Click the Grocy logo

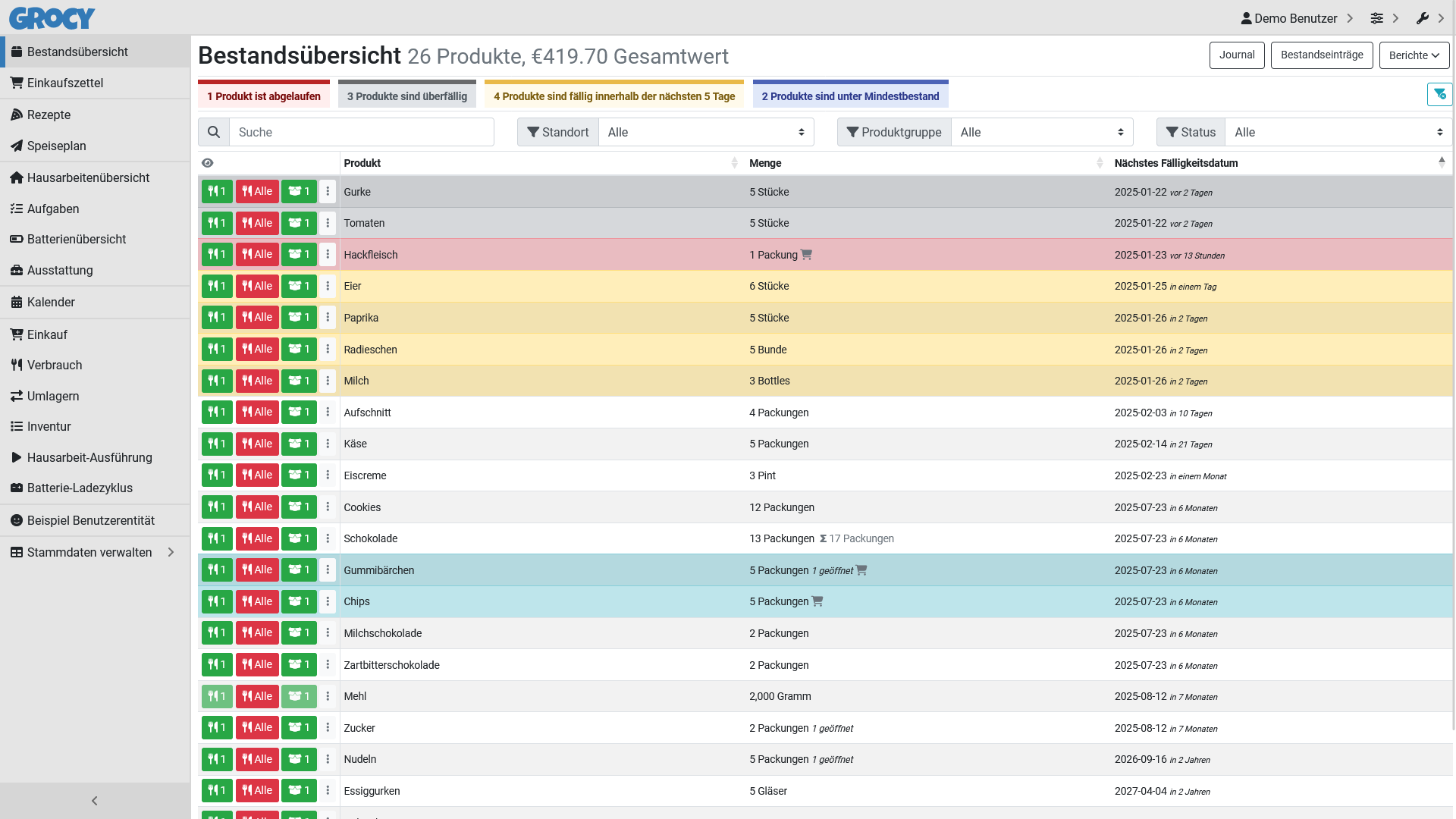click(52, 18)
